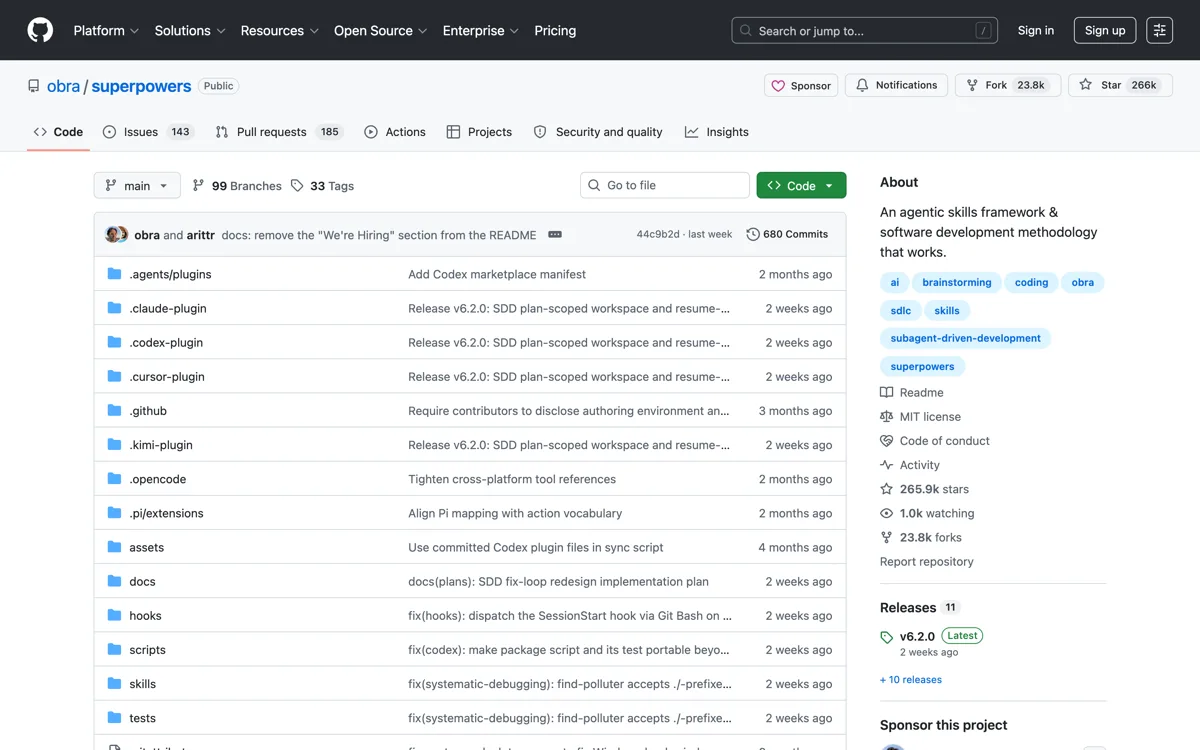Click the folder icon for .github
This screenshot has width=1200, height=750.
[x=114, y=411]
